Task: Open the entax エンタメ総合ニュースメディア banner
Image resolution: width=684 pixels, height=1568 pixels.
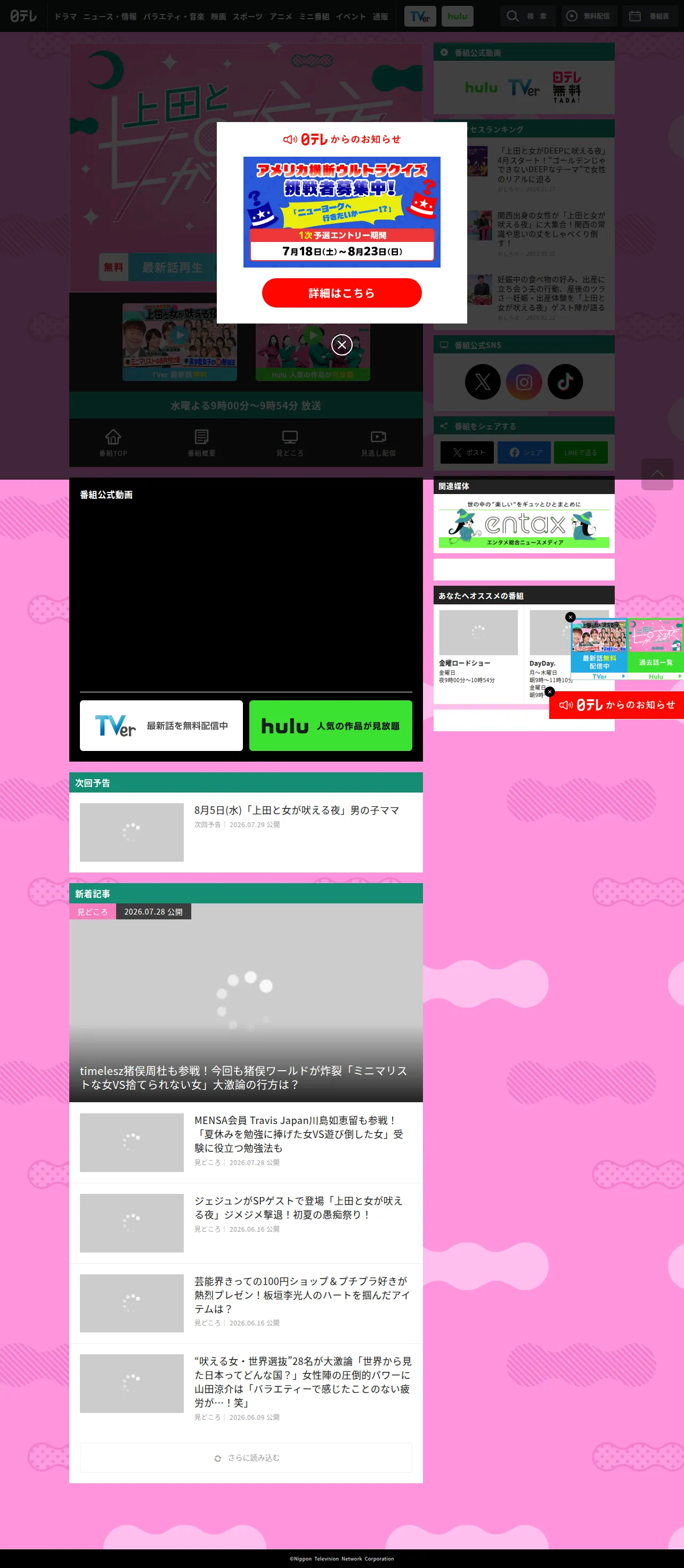Action: [524, 523]
